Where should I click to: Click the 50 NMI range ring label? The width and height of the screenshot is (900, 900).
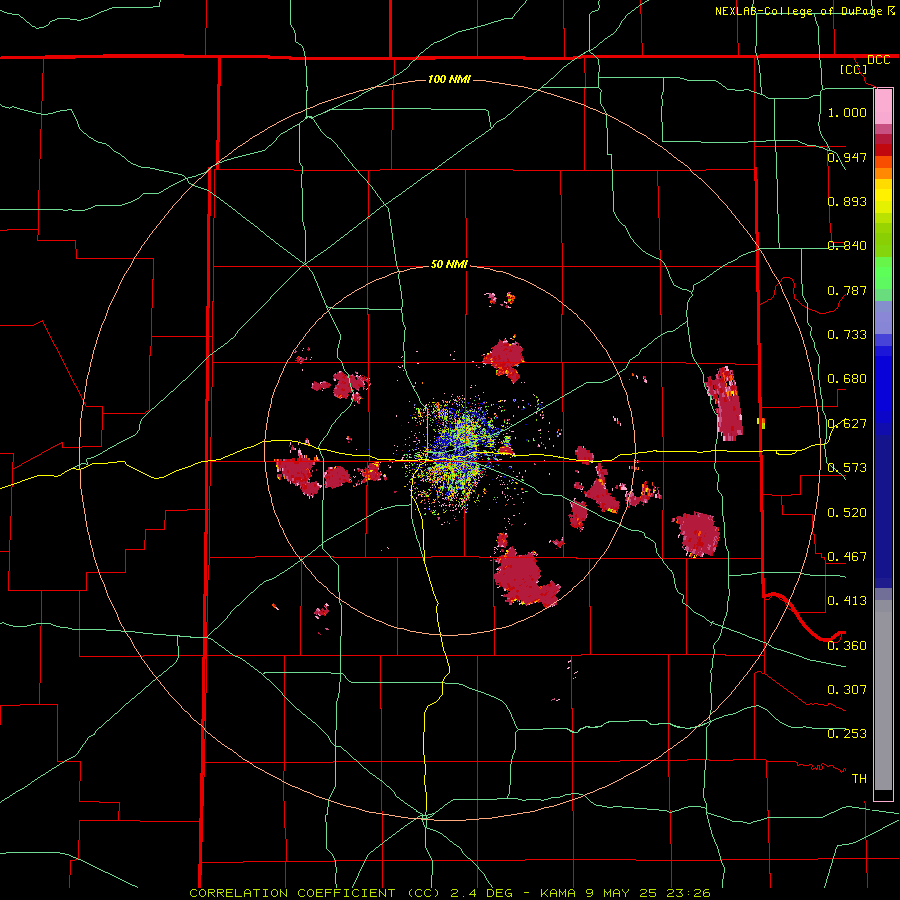point(449,264)
